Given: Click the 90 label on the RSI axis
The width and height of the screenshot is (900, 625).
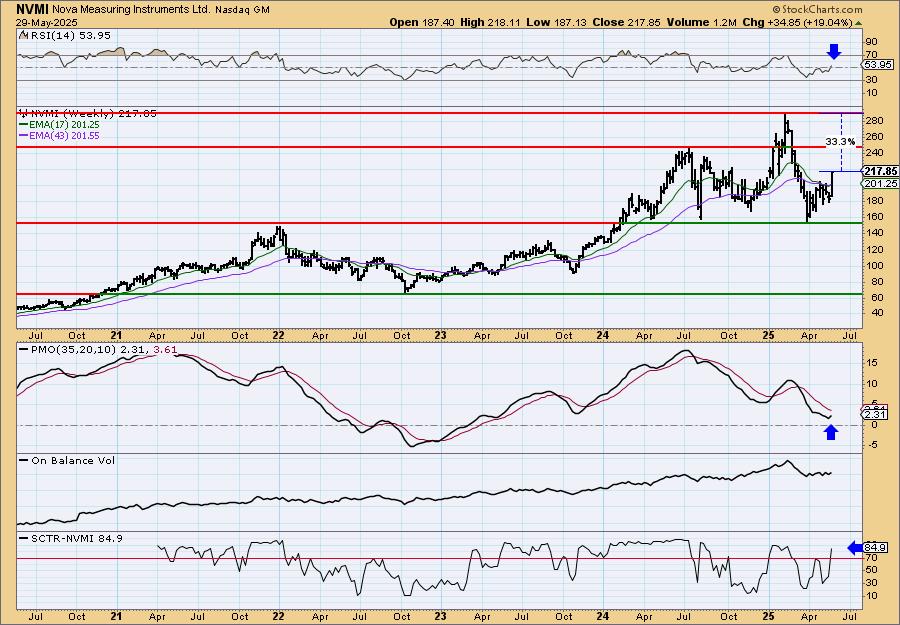Looking at the screenshot, I should pyautogui.click(x=872, y=42).
